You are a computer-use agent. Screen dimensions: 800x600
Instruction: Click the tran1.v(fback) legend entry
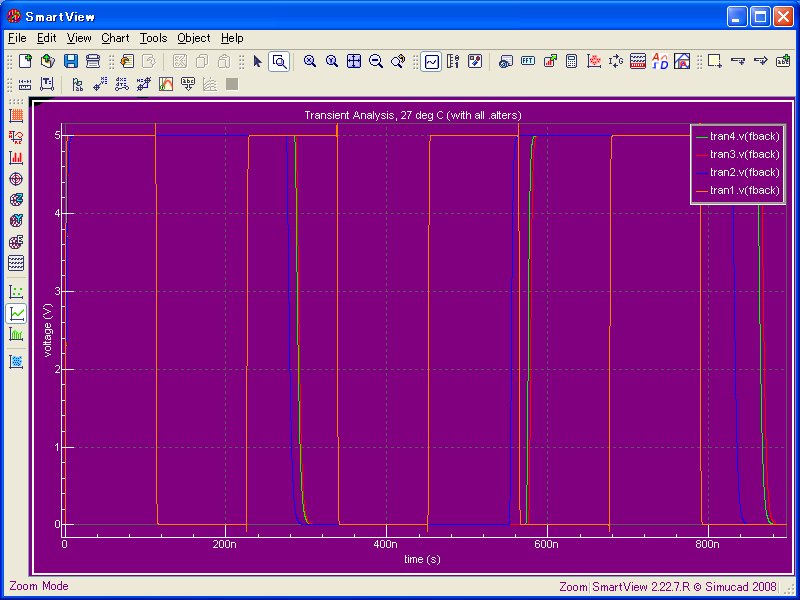pos(744,190)
